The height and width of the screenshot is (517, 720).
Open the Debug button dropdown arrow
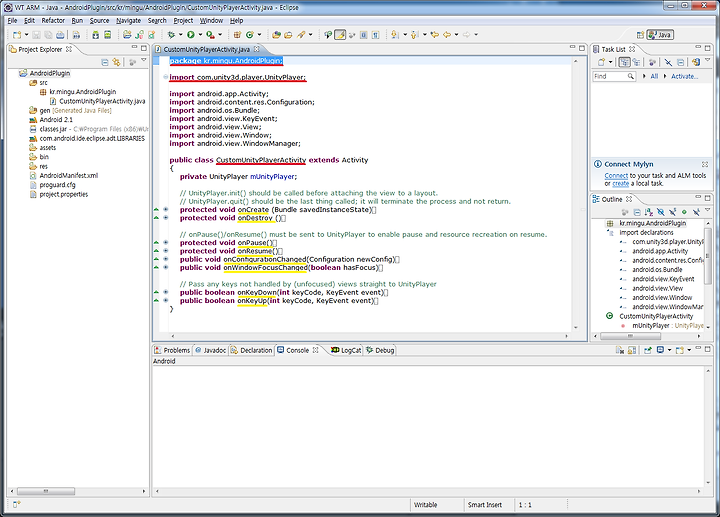tap(180, 34)
